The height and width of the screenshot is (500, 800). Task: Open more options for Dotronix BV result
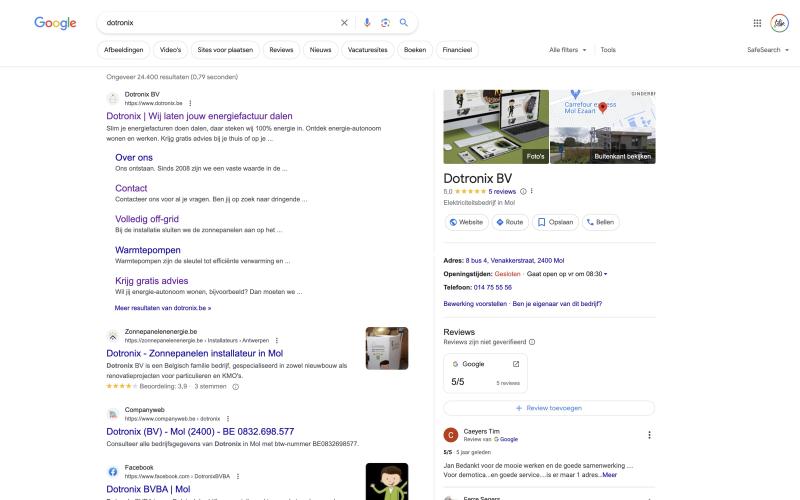tap(190, 103)
